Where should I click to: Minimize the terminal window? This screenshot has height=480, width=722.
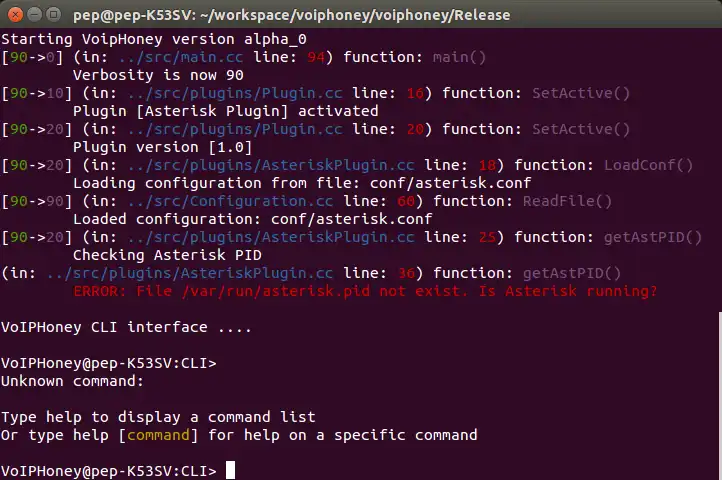(32, 14)
